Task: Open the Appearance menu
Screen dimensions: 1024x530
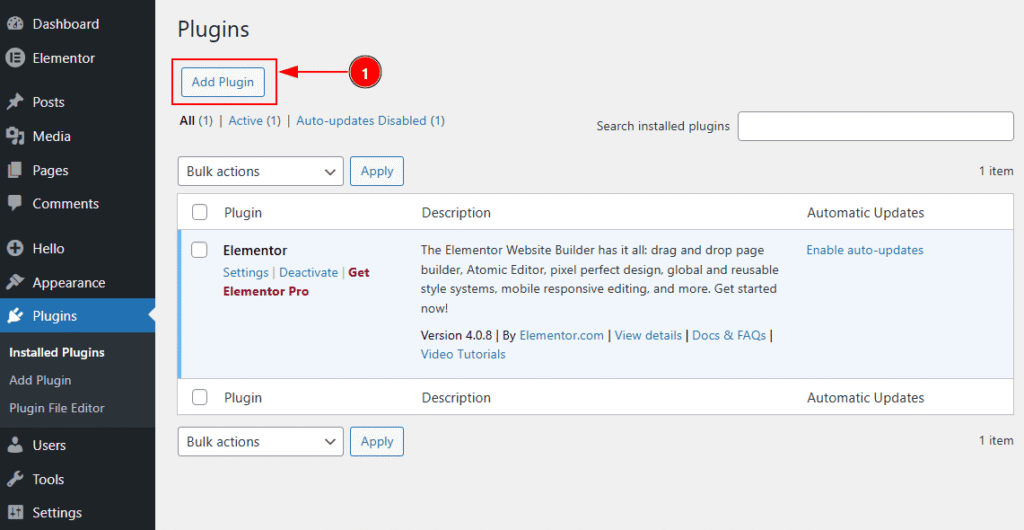Action: [69, 283]
